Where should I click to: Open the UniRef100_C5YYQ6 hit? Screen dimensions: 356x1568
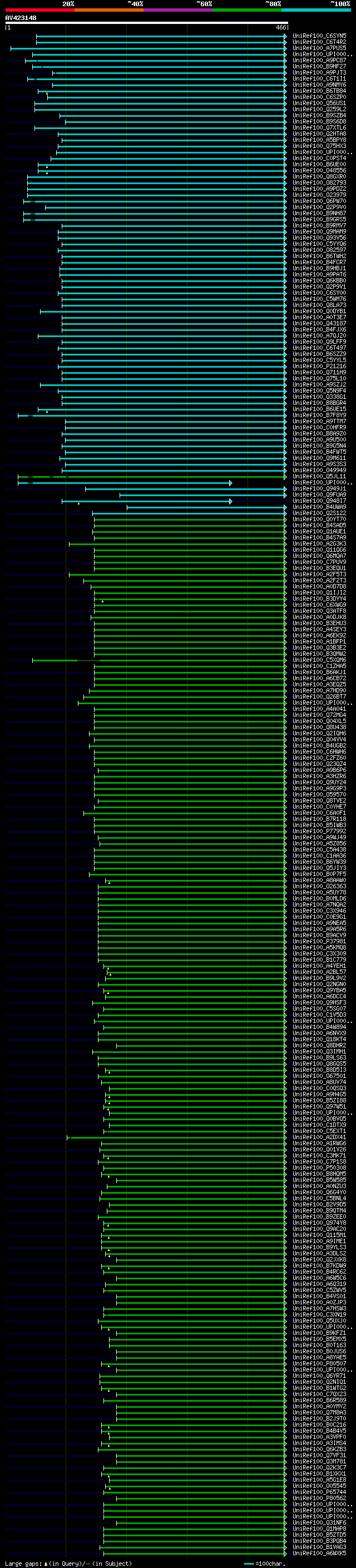tap(319, 244)
